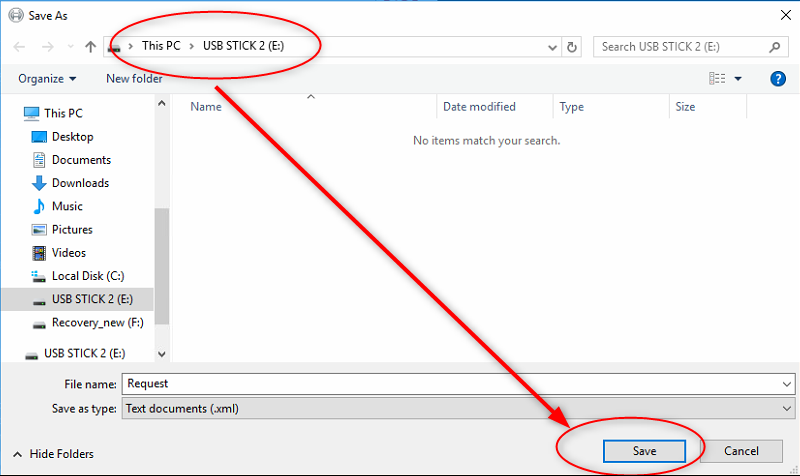The height and width of the screenshot is (476, 800).
Task: Open the Organize dropdown menu
Action: pyautogui.click(x=47, y=78)
